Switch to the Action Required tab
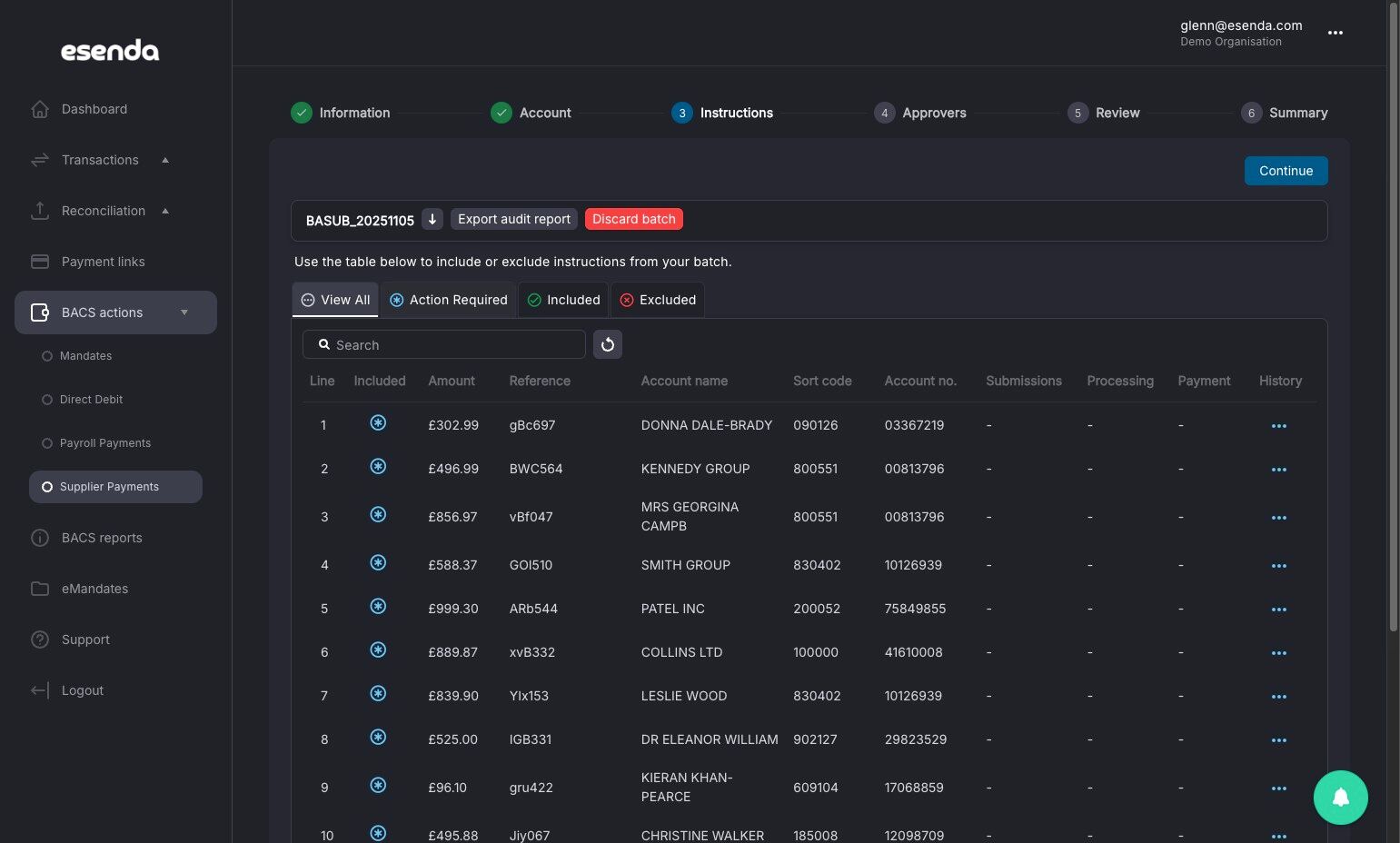This screenshot has height=843, width=1400. click(x=449, y=300)
